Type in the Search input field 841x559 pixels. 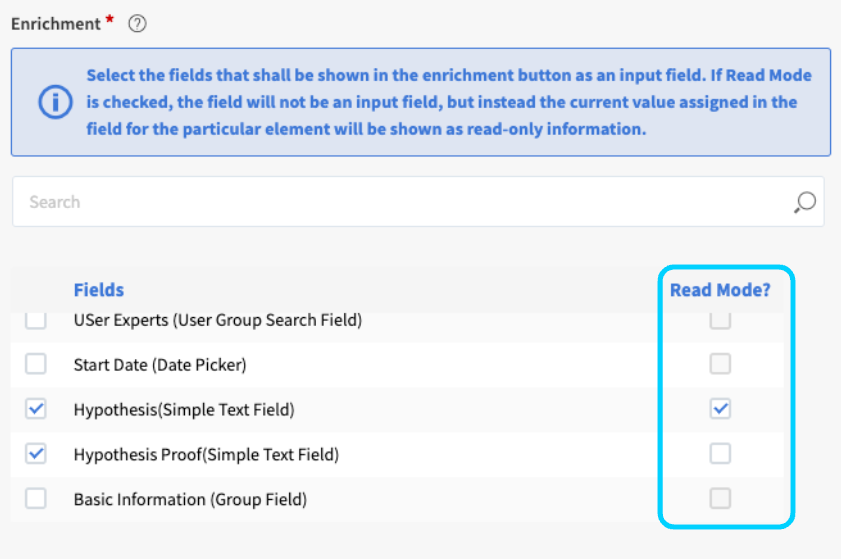tap(400, 202)
